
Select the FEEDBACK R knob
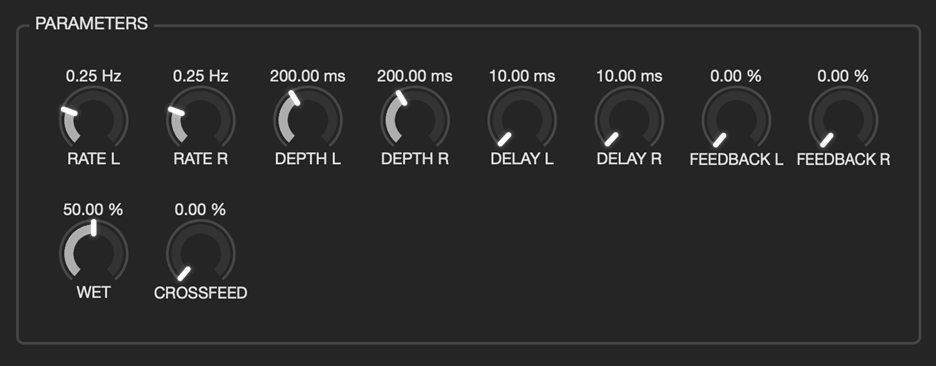tap(843, 119)
